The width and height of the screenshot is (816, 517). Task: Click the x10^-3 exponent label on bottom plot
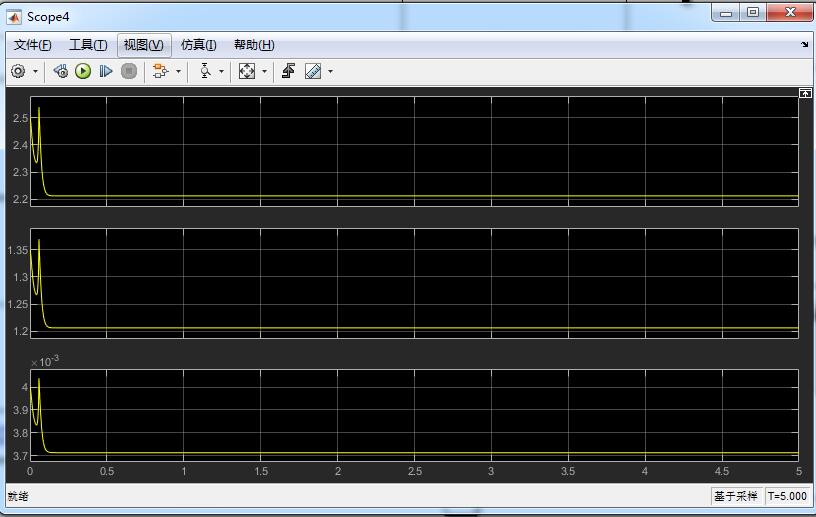click(45, 361)
